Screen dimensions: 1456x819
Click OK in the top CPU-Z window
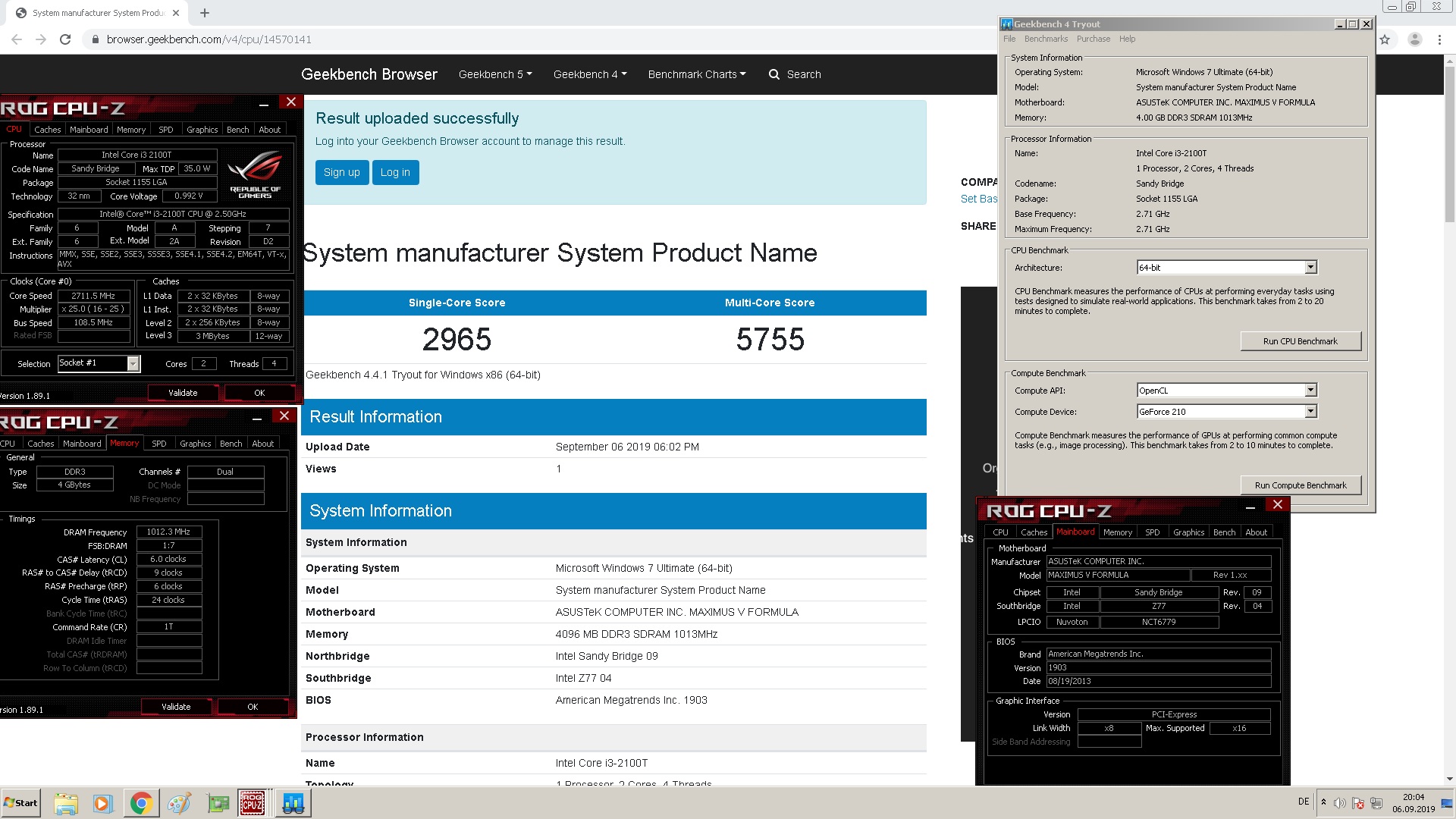[x=259, y=393]
